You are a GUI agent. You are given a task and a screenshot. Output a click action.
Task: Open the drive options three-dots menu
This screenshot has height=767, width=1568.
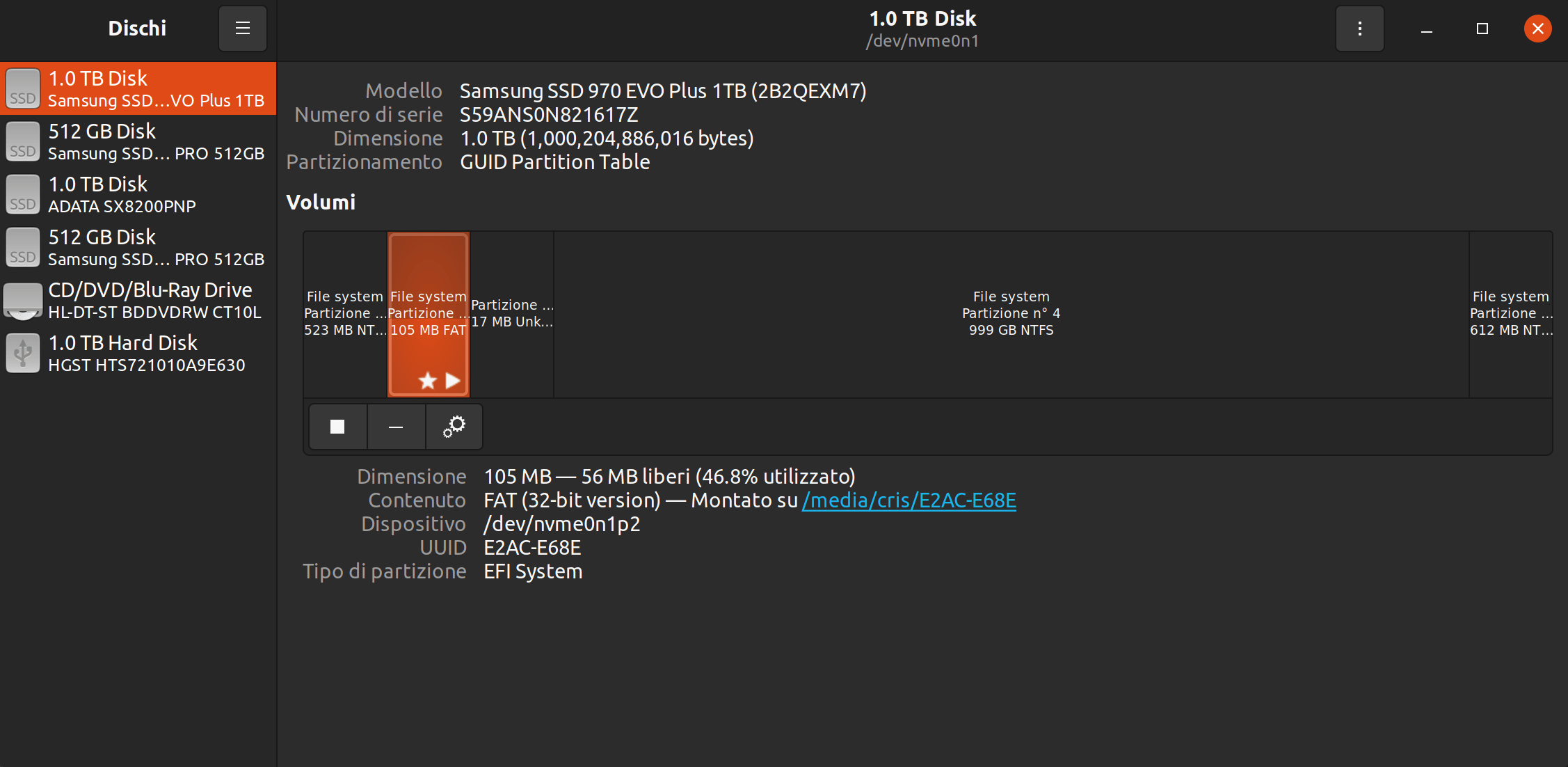click(1359, 29)
